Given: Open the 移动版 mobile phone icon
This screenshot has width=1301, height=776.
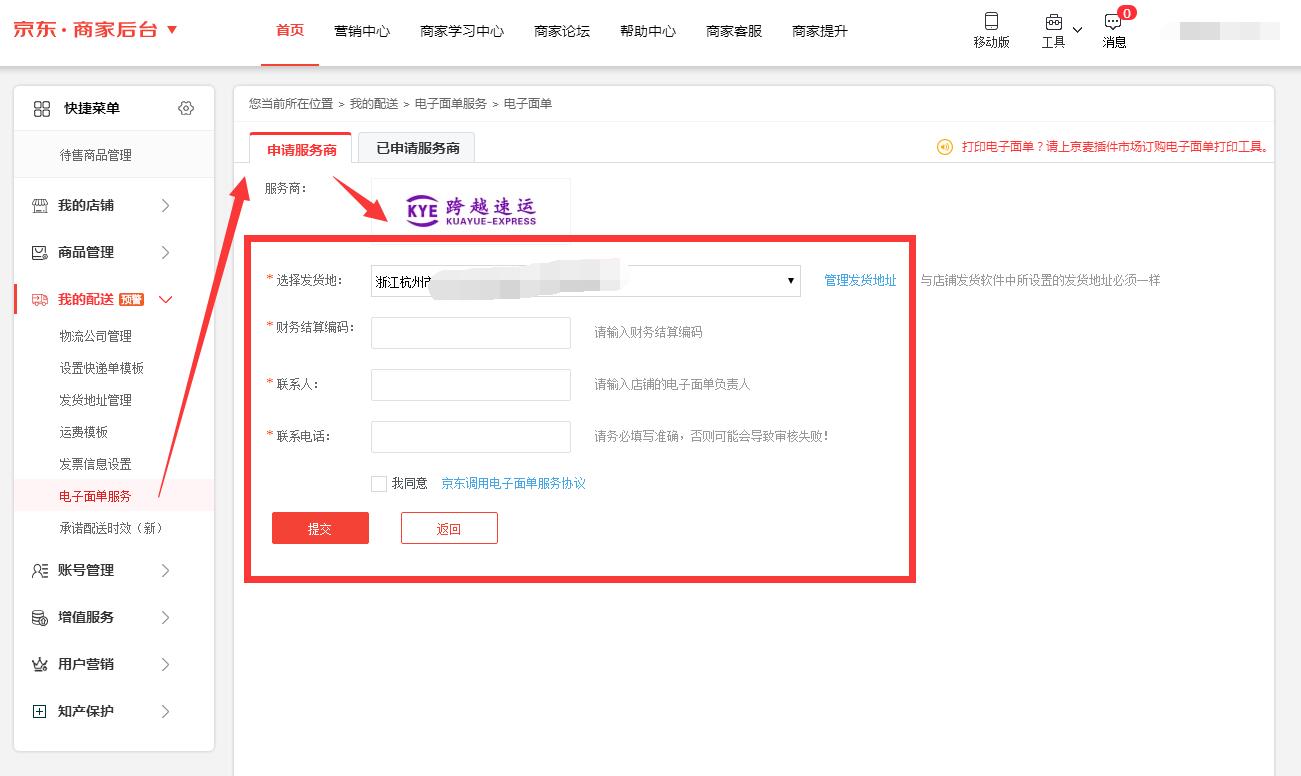Looking at the screenshot, I should point(991,21).
